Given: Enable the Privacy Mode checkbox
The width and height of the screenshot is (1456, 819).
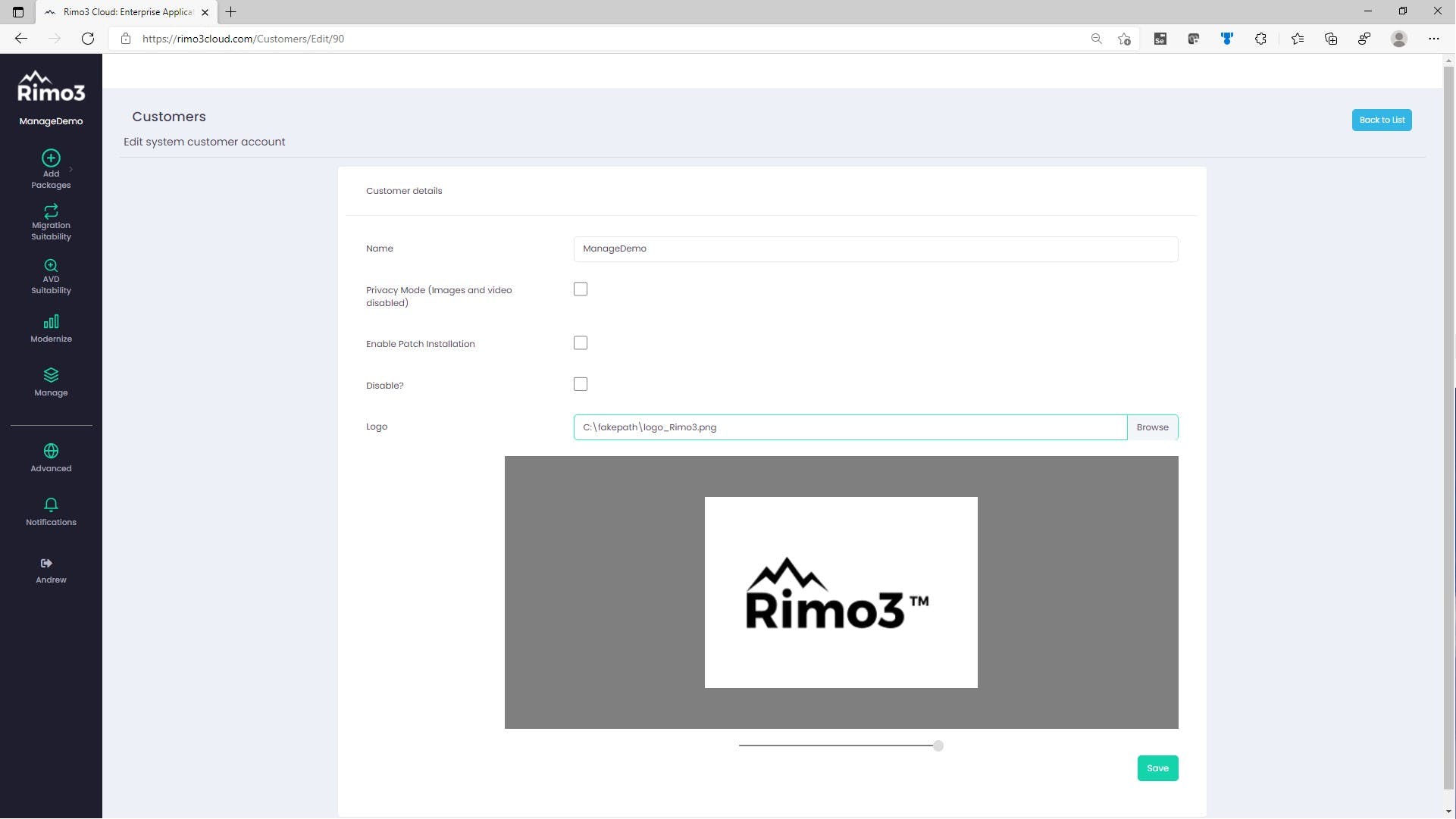Looking at the screenshot, I should (x=581, y=289).
